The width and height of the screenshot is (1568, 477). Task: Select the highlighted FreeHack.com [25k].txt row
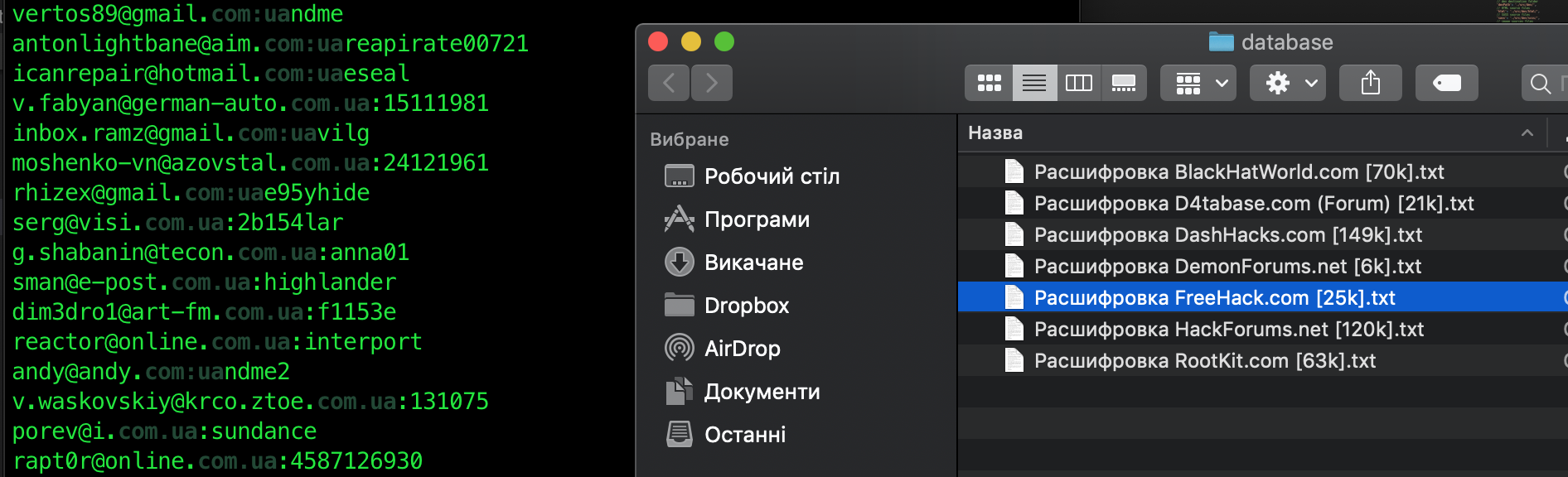pos(1262,297)
